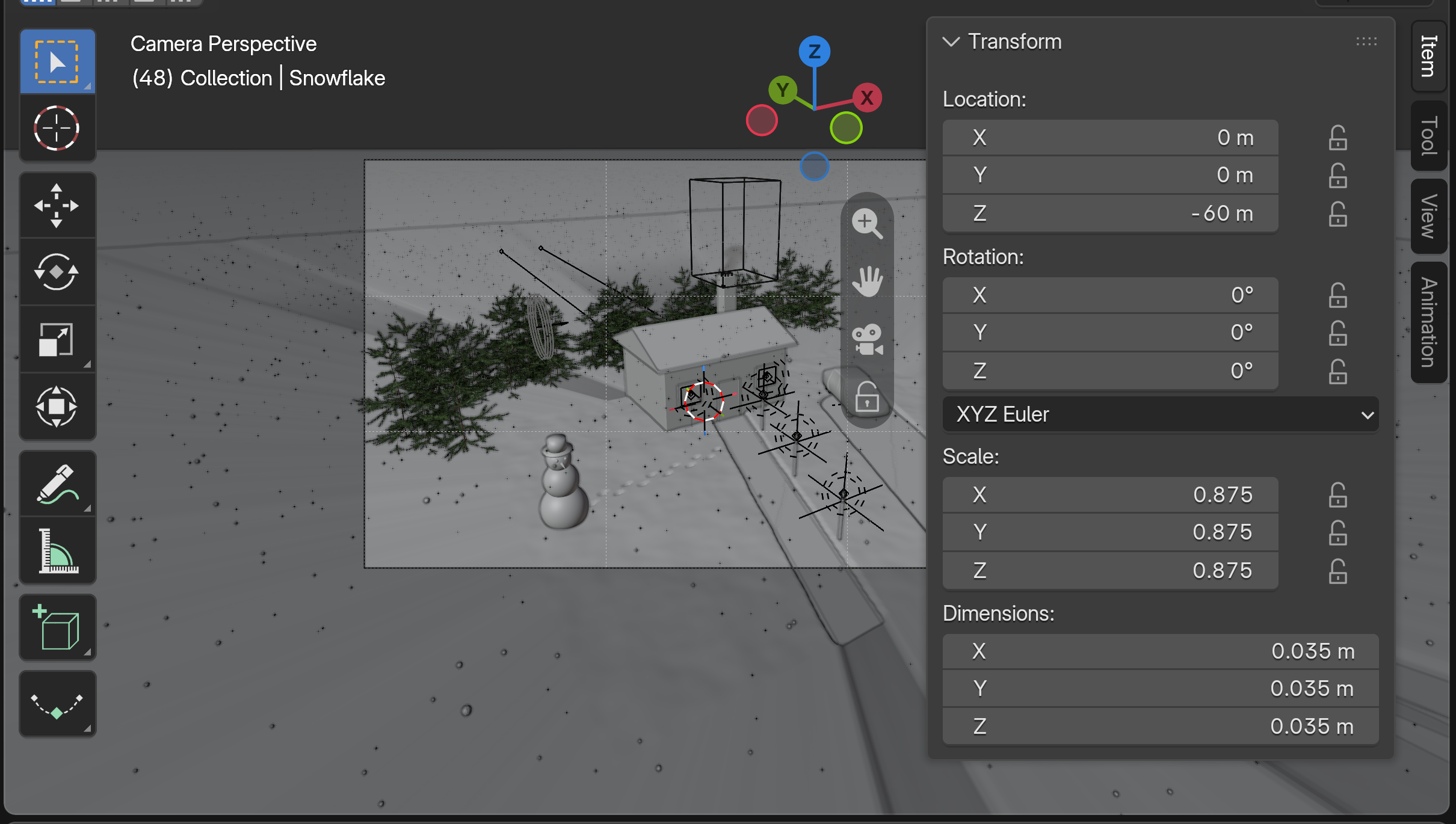Toggle lock for Scale X
The height and width of the screenshot is (824, 1456).
[1337, 495]
